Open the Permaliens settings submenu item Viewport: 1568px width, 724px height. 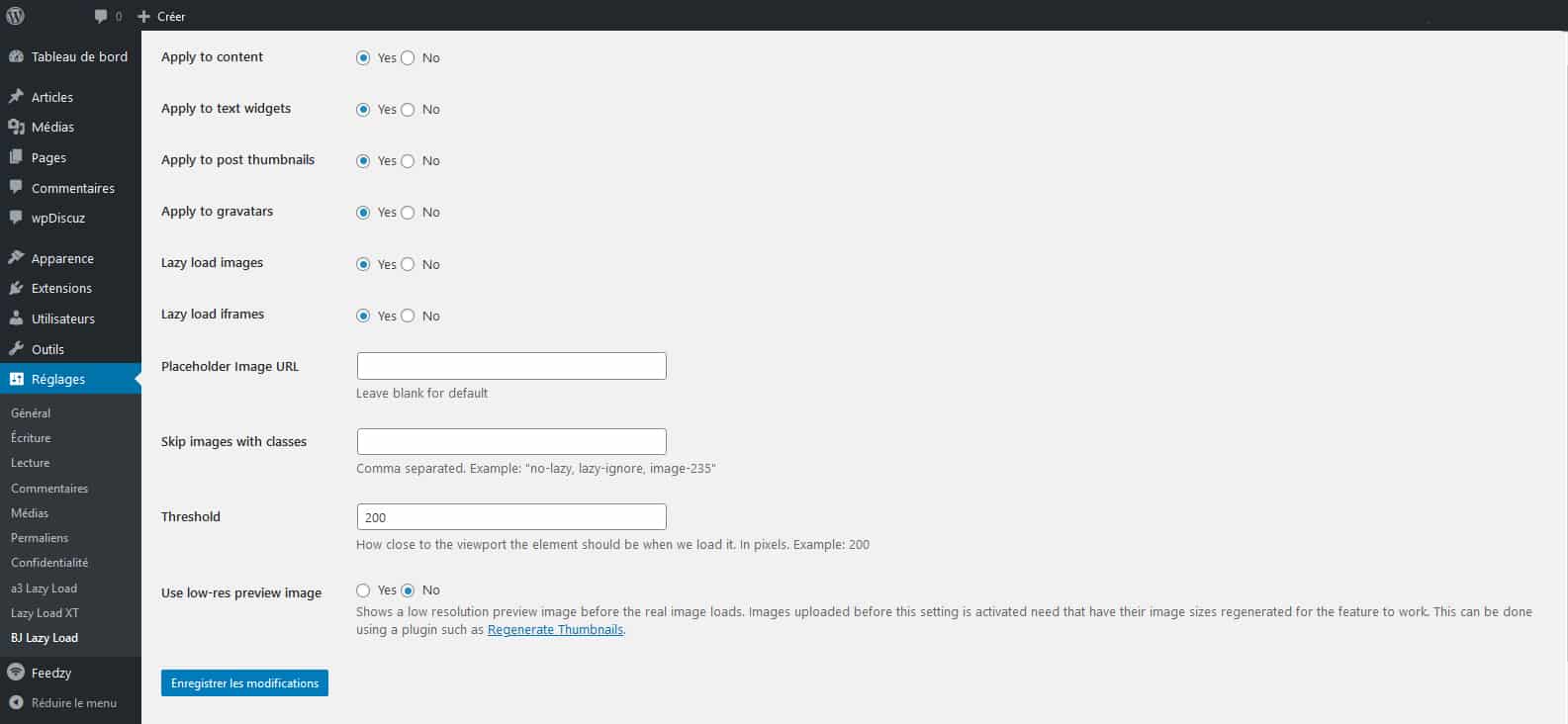(40, 538)
